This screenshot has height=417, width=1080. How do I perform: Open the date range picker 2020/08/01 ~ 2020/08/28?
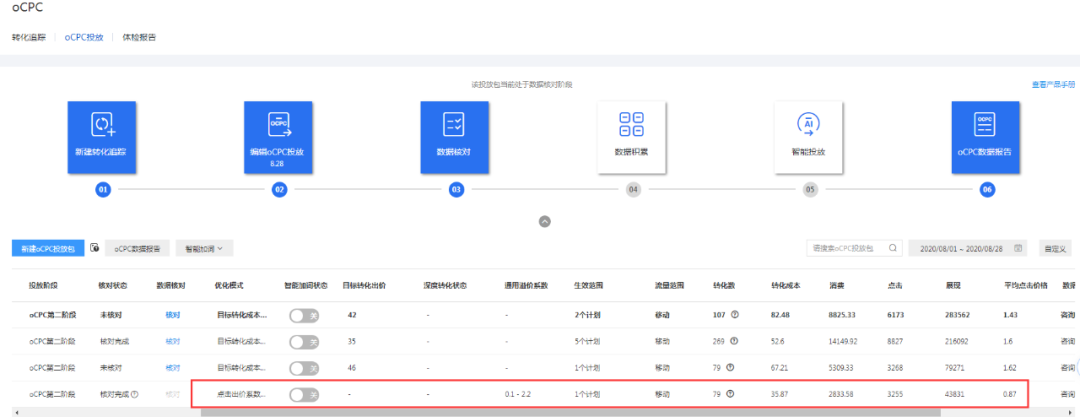pos(967,248)
